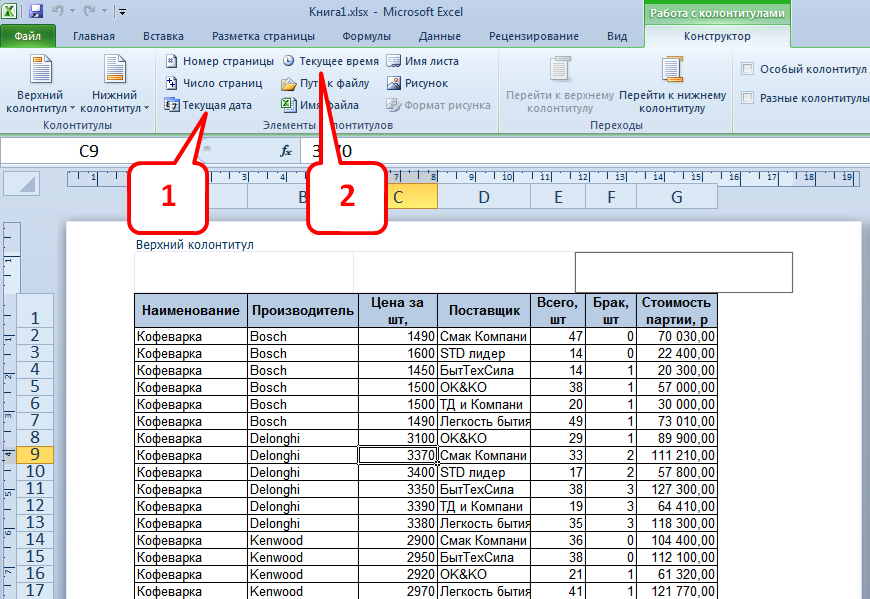Toggle Разные колонтитулы checkbox

click(x=748, y=98)
